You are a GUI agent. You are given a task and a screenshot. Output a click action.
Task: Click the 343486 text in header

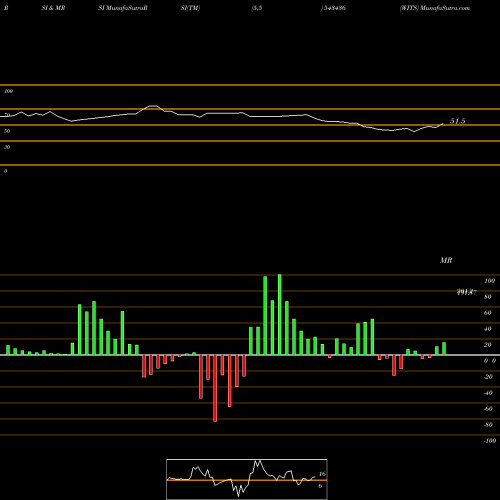pos(334,8)
